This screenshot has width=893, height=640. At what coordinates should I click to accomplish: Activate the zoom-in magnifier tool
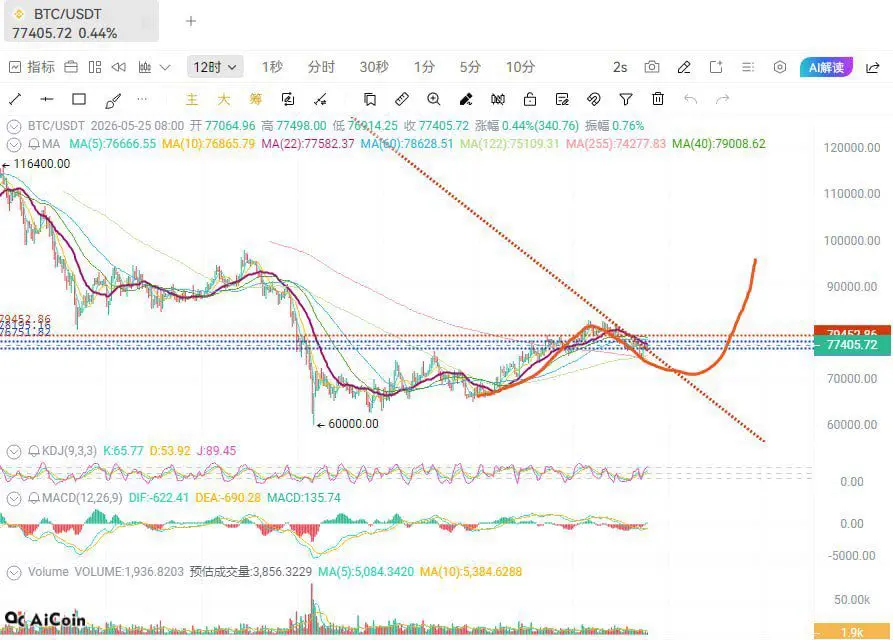433,100
